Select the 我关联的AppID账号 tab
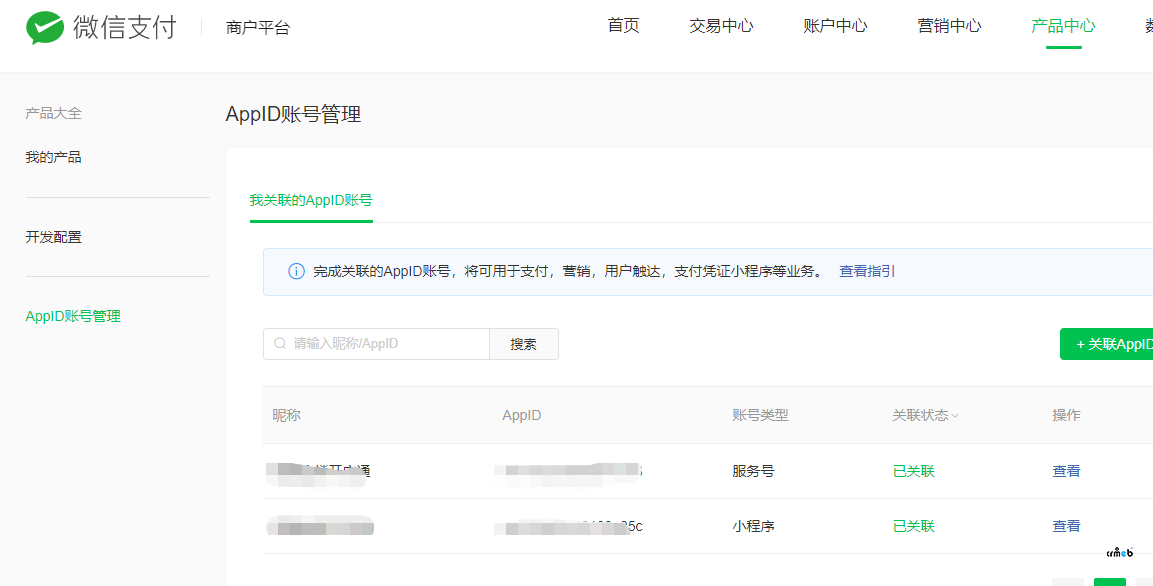1153x586 pixels. [311, 200]
